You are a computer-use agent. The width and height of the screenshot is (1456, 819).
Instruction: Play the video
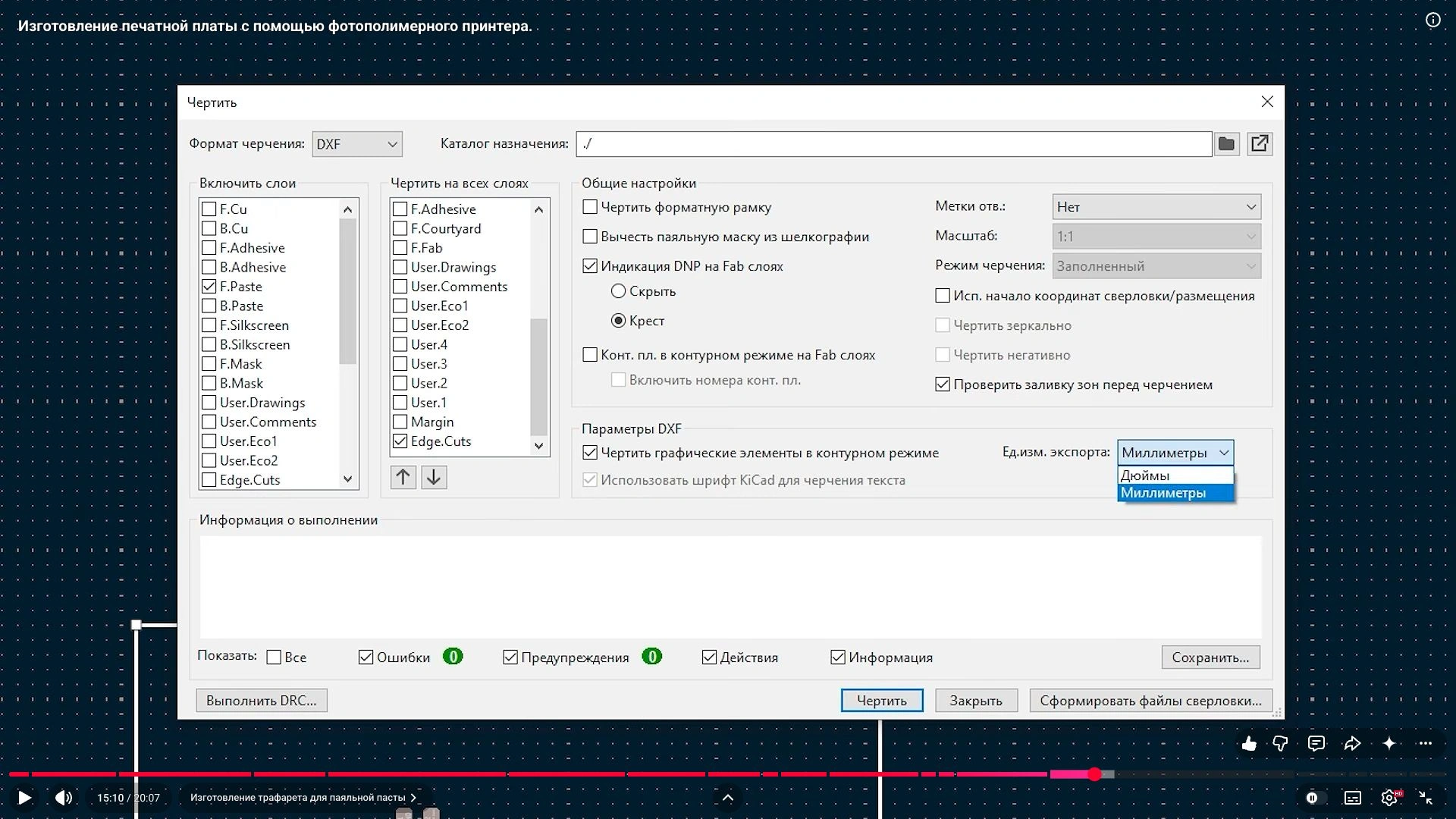click(24, 797)
